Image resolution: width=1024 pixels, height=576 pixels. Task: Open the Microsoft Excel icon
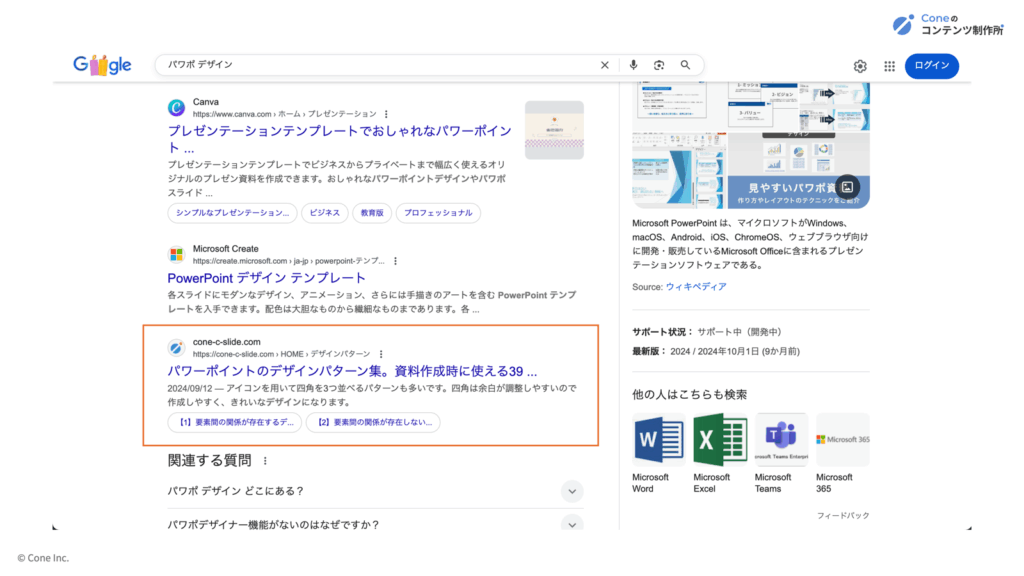(x=720, y=439)
